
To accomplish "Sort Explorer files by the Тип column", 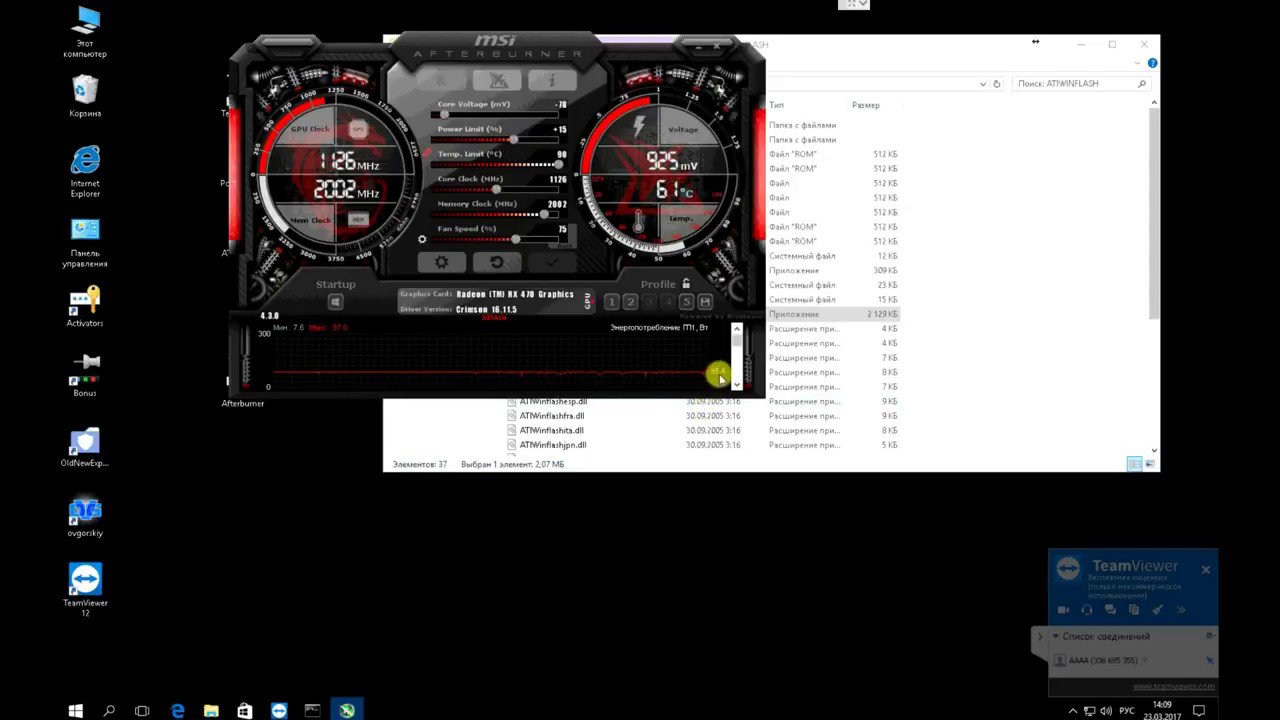I will click(777, 105).
